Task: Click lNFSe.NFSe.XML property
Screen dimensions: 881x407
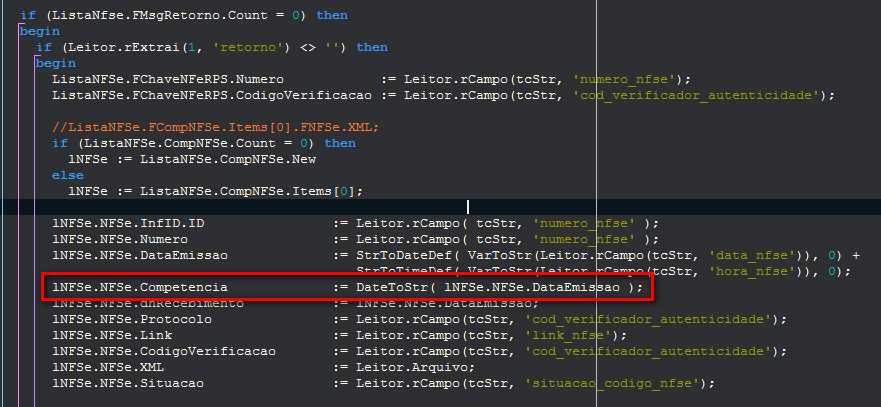Action: click(x=108, y=368)
